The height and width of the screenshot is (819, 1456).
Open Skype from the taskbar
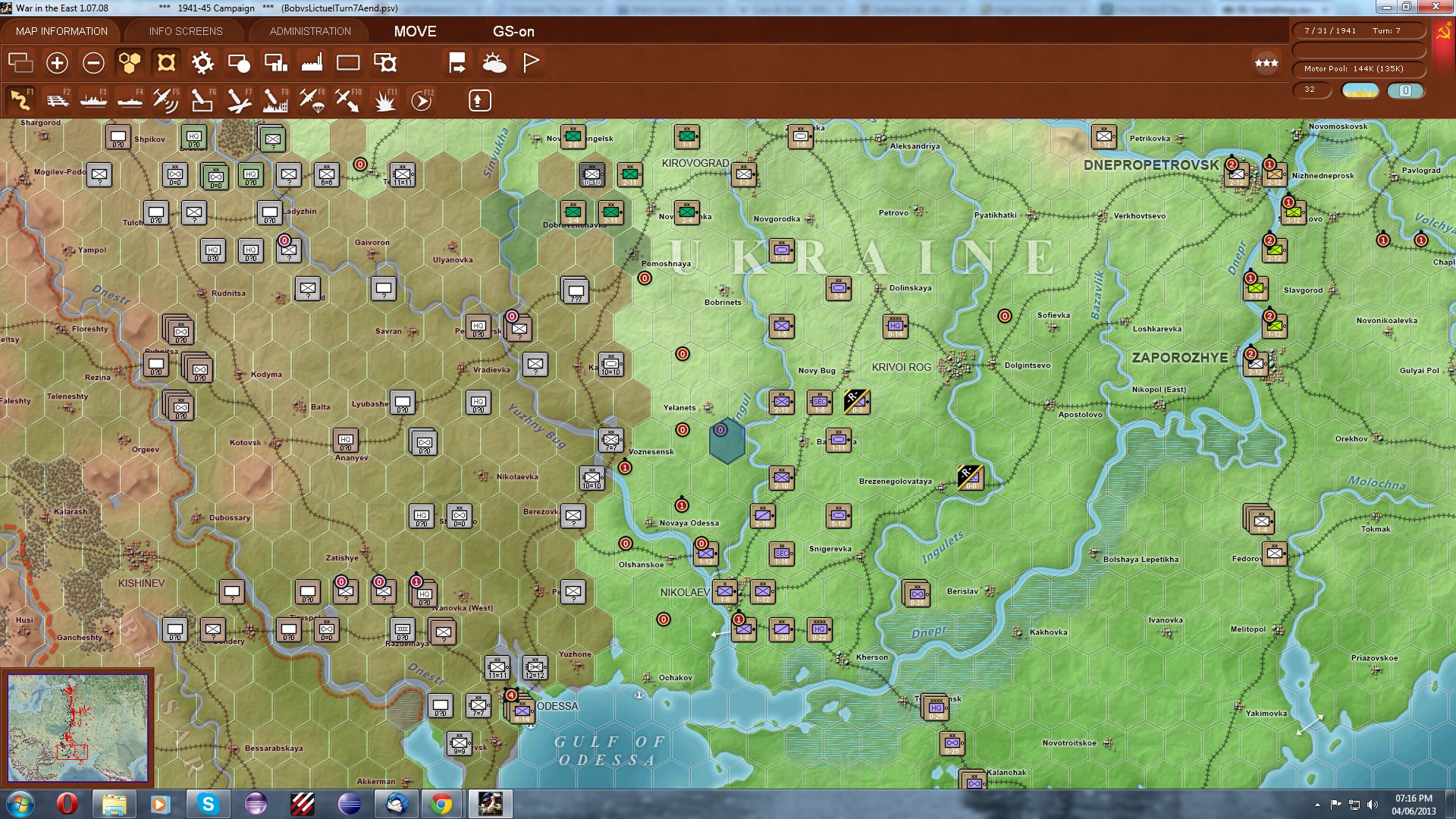[x=208, y=804]
